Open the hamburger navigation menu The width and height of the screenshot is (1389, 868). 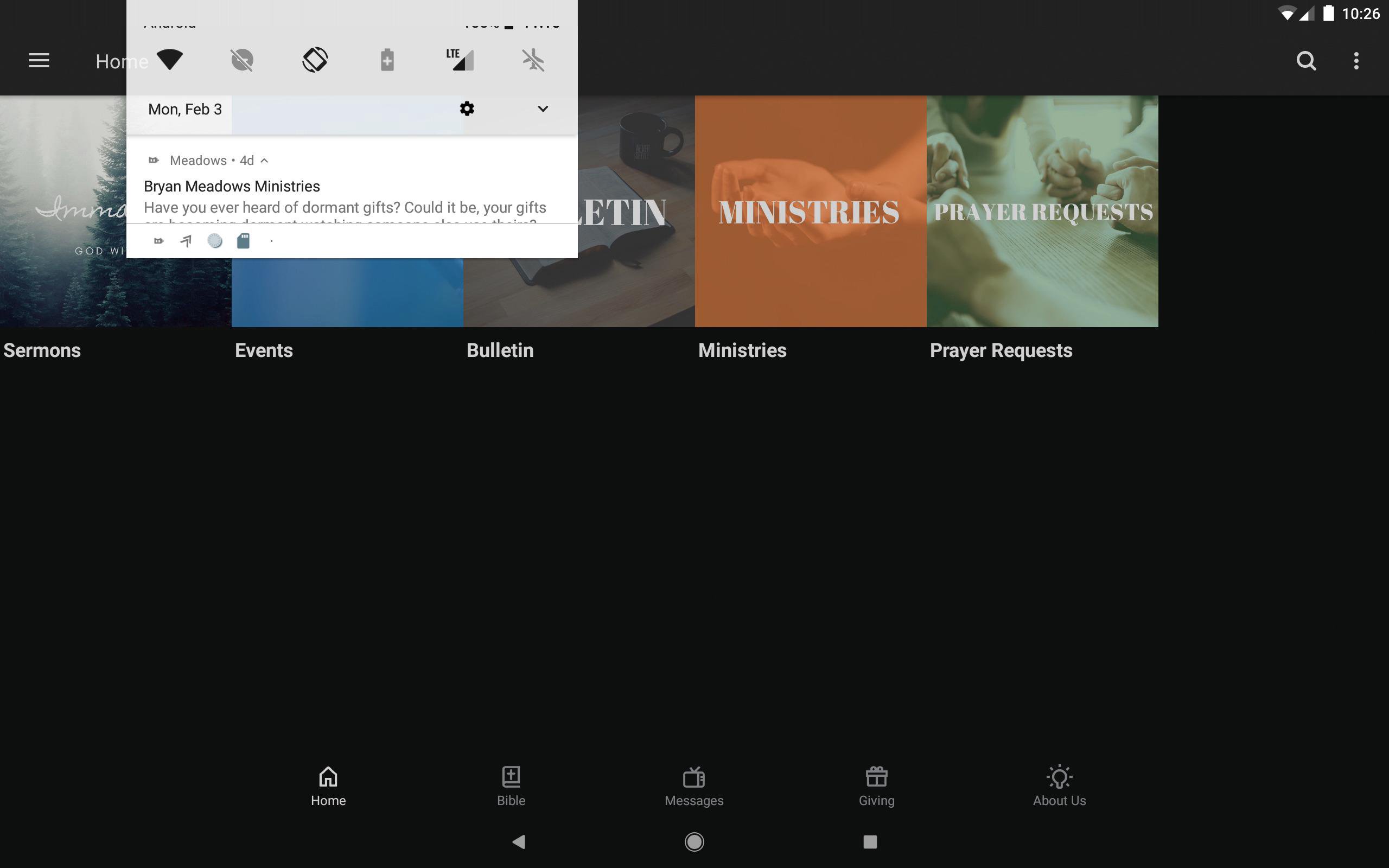coord(39,61)
